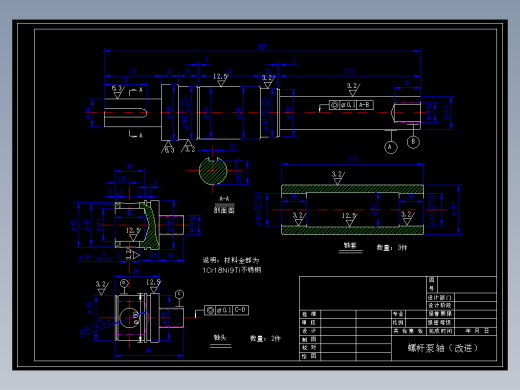The width and height of the screenshot is (520, 390).
Task: Select the 校对 row label
Action: pos(309,348)
